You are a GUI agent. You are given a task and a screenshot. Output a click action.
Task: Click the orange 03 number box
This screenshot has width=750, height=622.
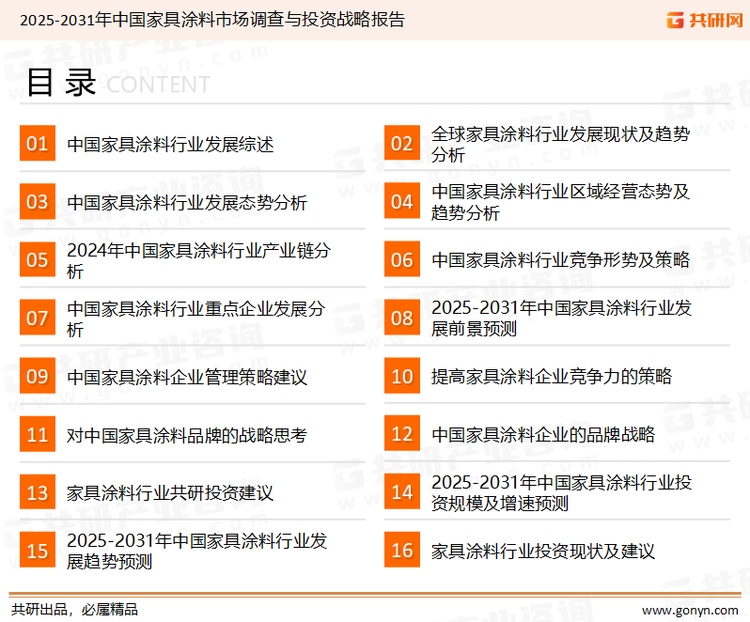pos(37,201)
